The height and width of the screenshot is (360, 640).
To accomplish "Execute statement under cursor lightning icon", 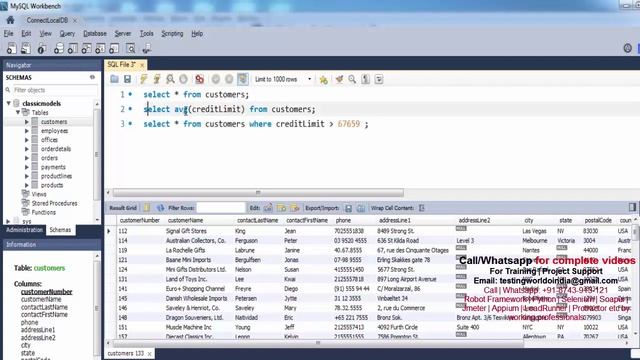I will 157,79.
